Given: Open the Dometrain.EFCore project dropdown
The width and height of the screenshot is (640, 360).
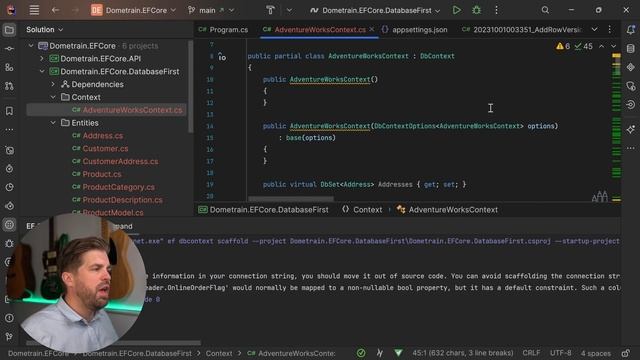Looking at the screenshot, I should coord(133,10).
